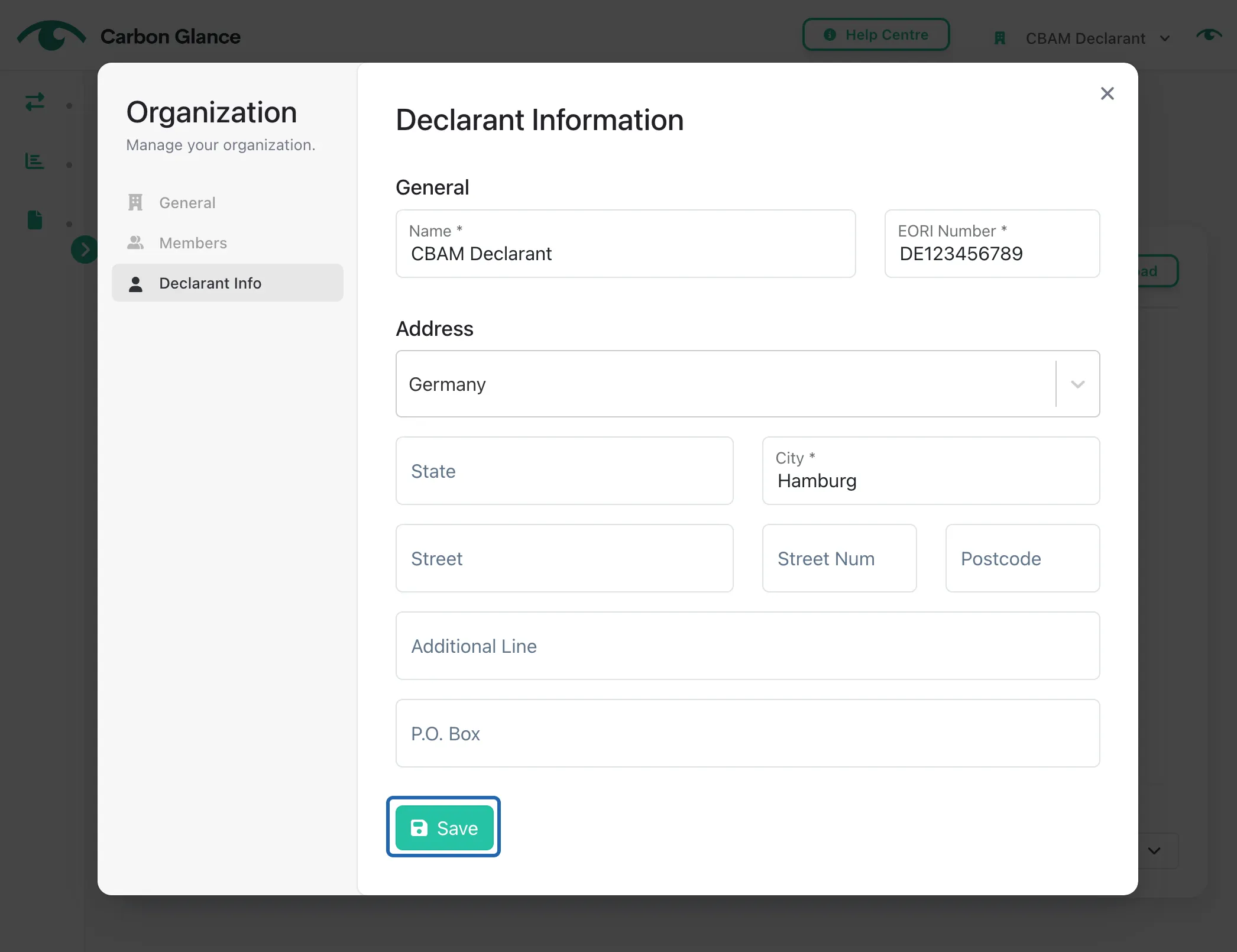Save the declarant information
The height and width of the screenshot is (952, 1237).
click(x=444, y=827)
